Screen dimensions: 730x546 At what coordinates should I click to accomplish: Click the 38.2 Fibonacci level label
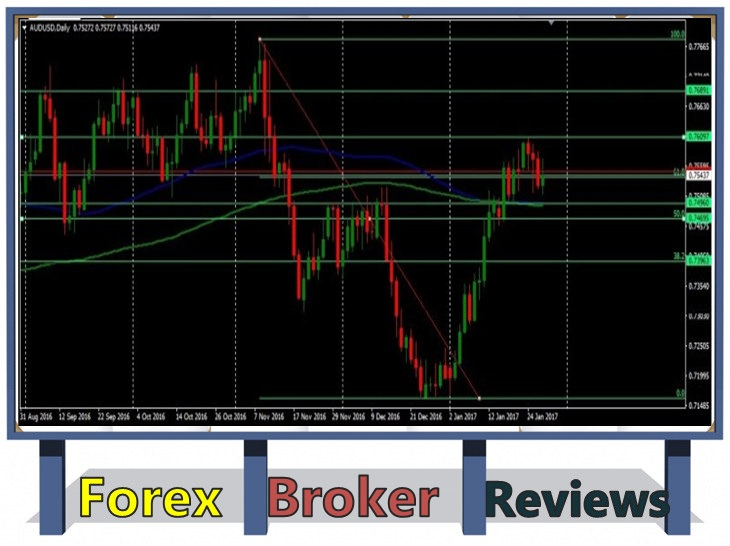[x=676, y=256]
